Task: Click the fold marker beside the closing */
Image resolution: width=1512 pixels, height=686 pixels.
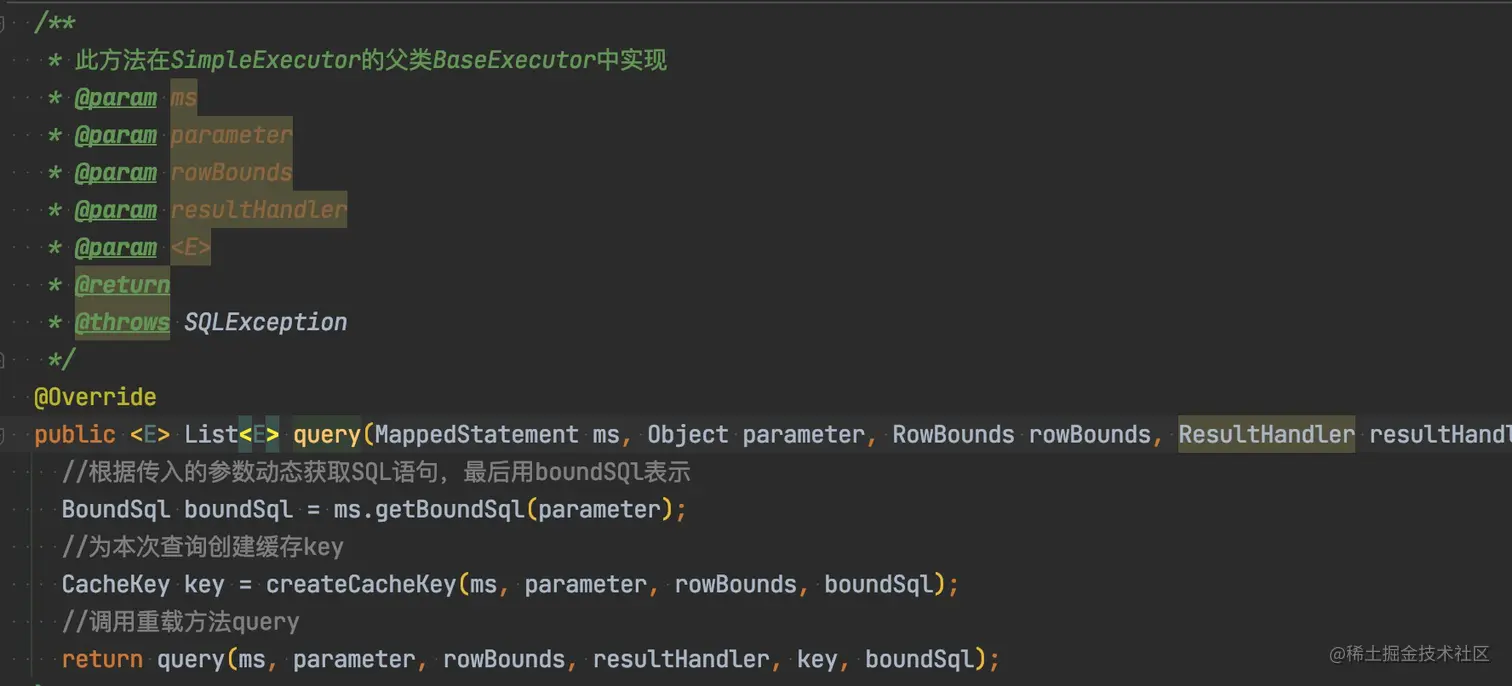Action: pyautogui.click(x=3, y=359)
